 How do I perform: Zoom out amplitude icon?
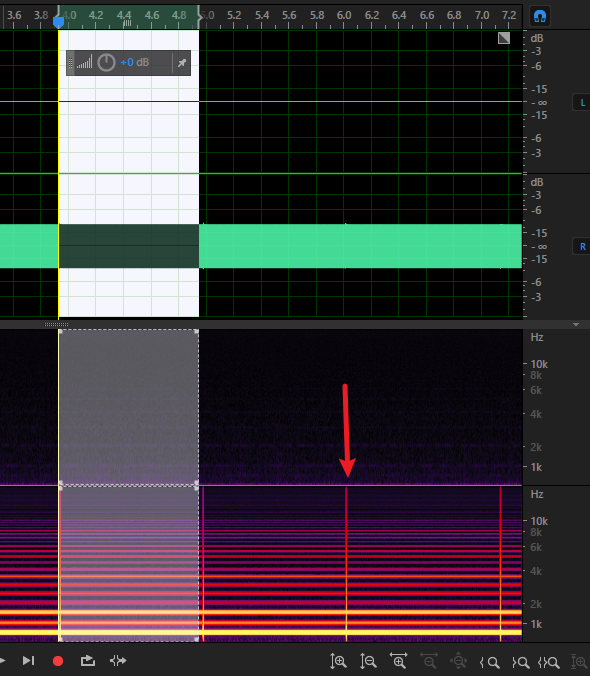(368, 661)
